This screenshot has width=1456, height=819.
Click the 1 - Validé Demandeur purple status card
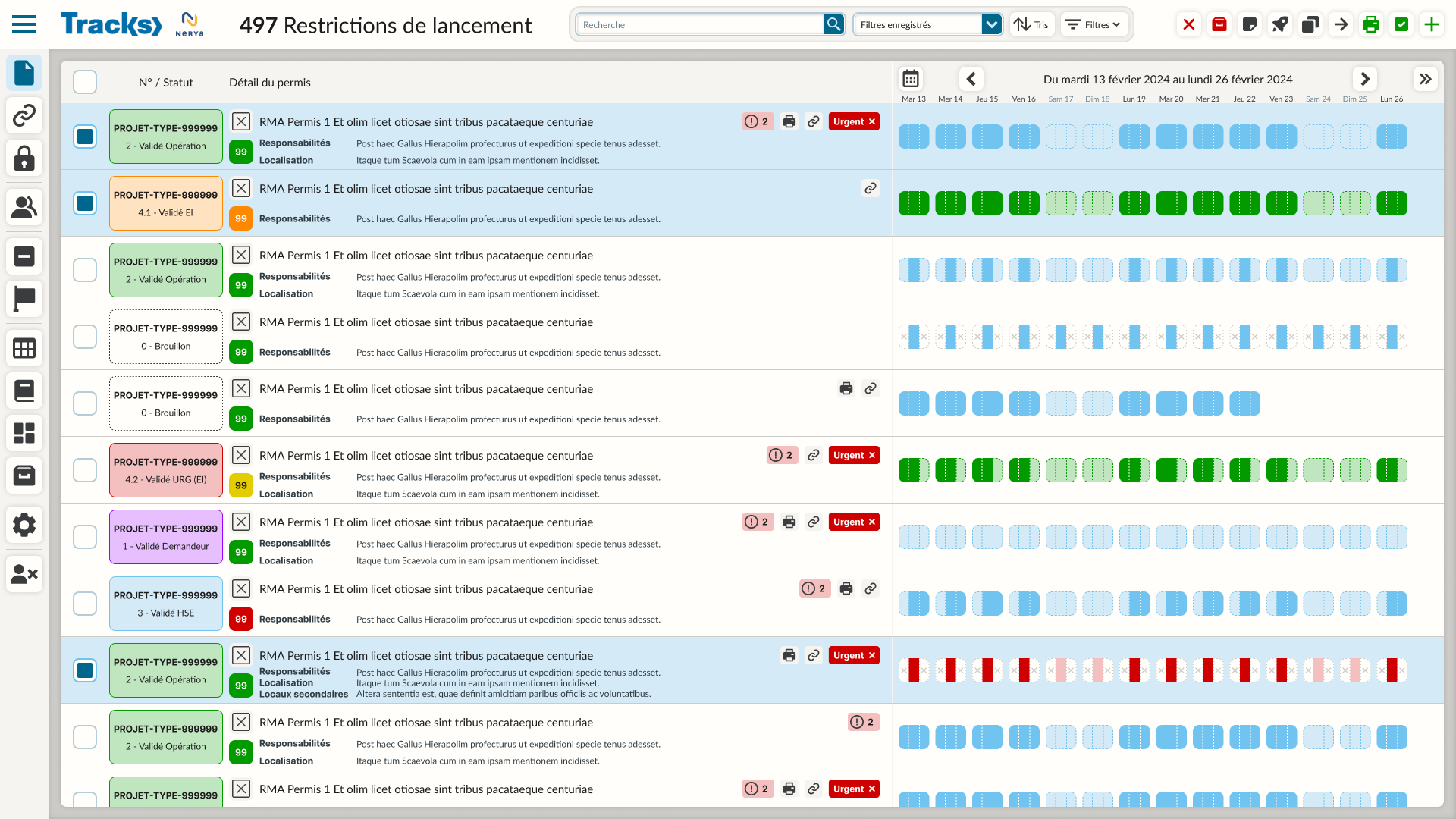166,537
